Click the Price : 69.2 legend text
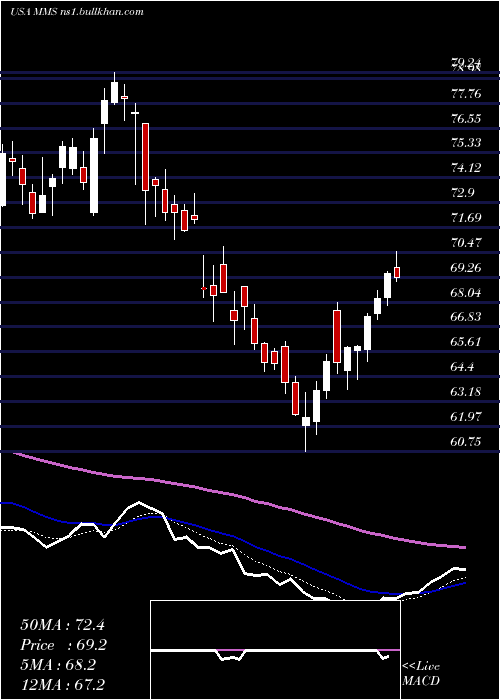Image resolution: width=500 pixels, height=700 pixels. click(x=62, y=645)
